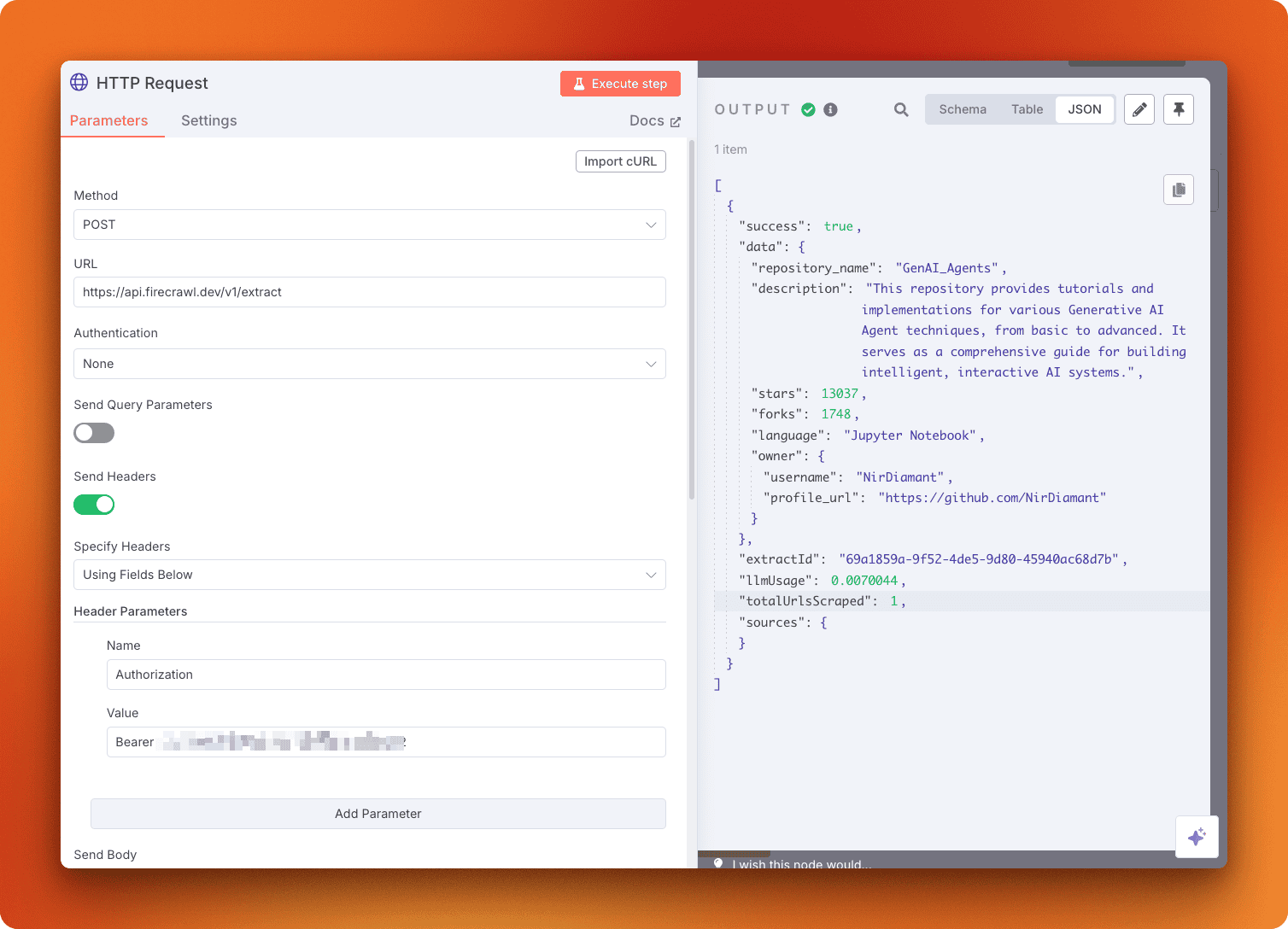
Task: Open the AI assistant sparkle icon
Action: (x=1197, y=837)
